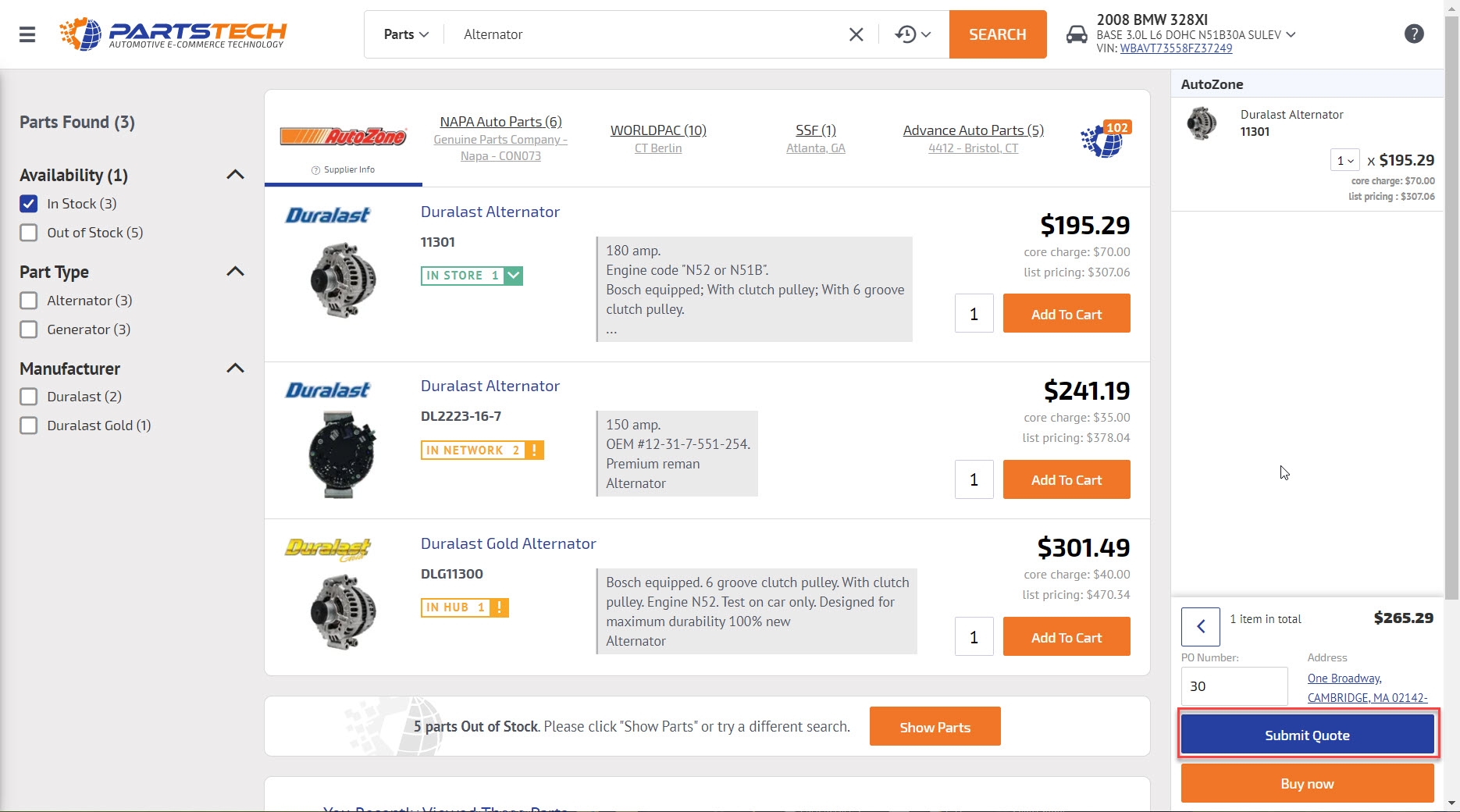The image size is (1460, 812).
Task: Open the quantity dropdown in the AutoZone quote
Action: [1344, 159]
